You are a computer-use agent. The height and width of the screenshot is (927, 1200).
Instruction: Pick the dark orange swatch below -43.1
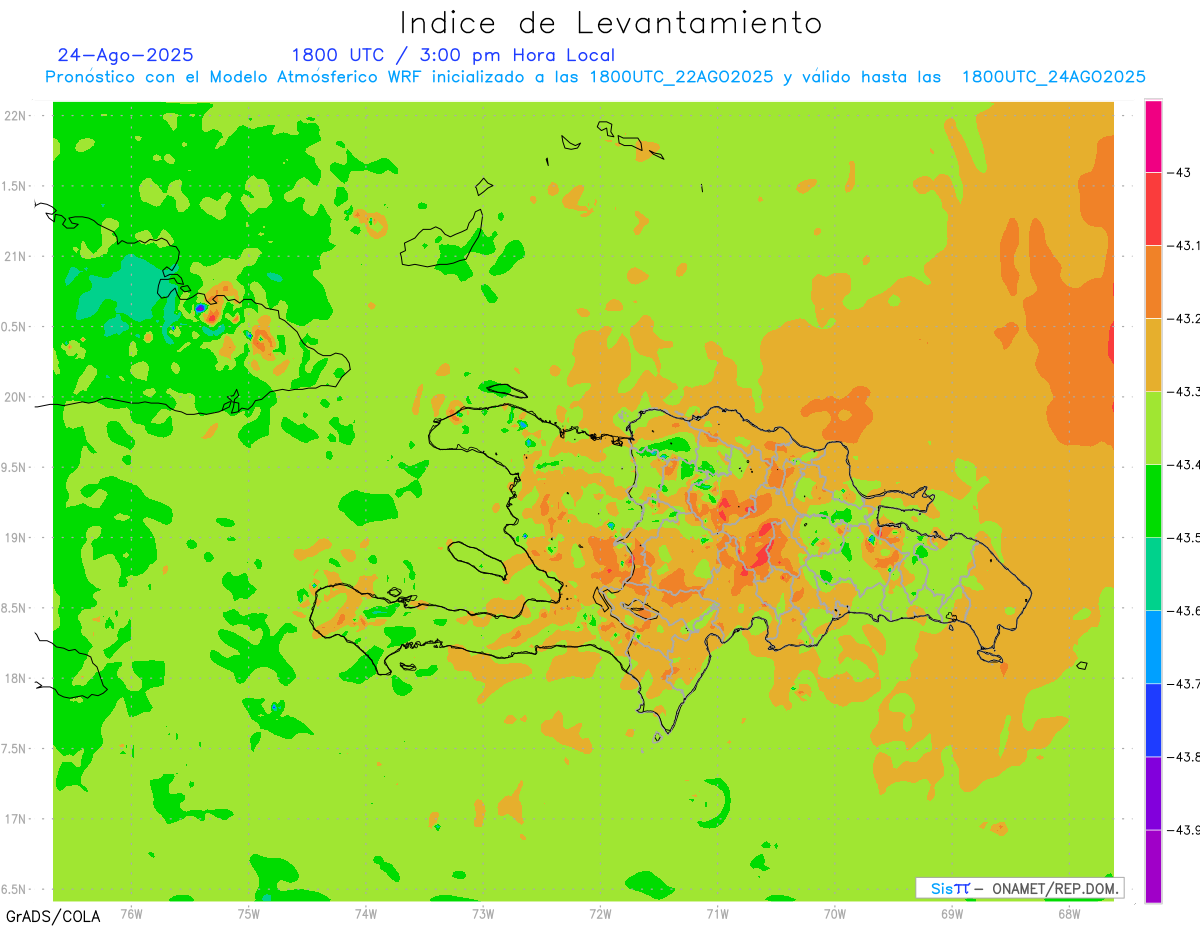[x=1153, y=282]
